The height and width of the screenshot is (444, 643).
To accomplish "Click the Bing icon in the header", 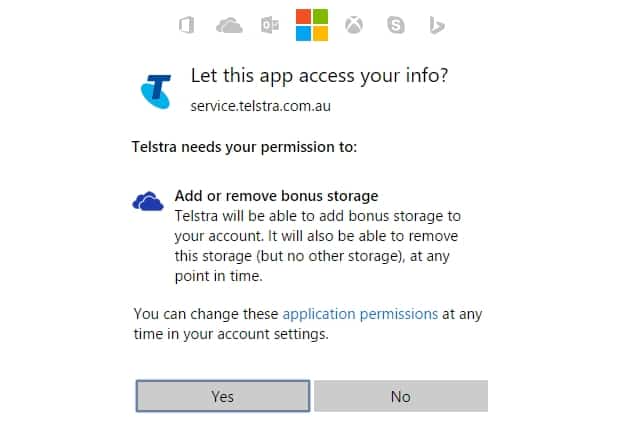I will click(x=437, y=25).
